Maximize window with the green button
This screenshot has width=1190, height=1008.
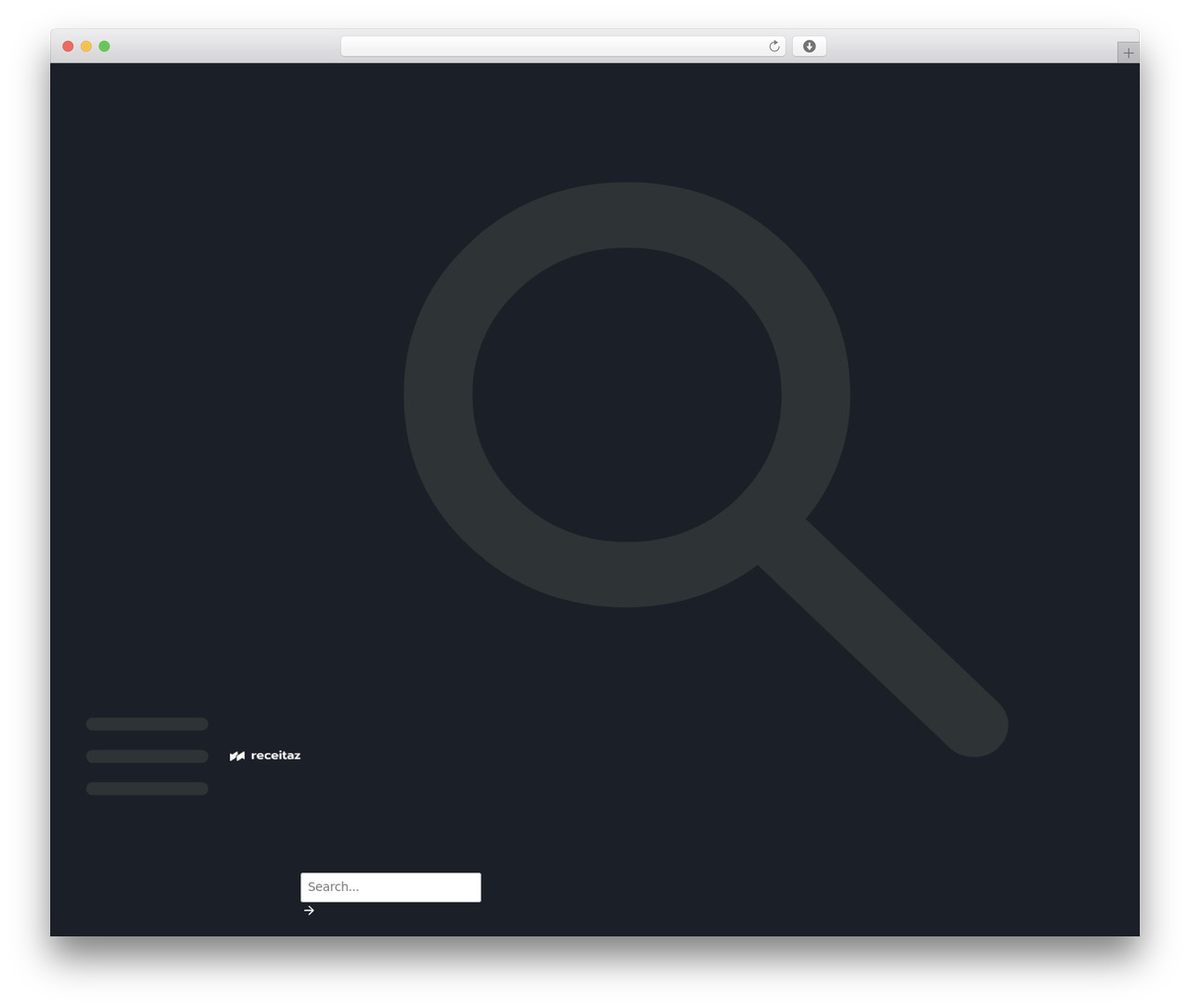[x=104, y=46]
